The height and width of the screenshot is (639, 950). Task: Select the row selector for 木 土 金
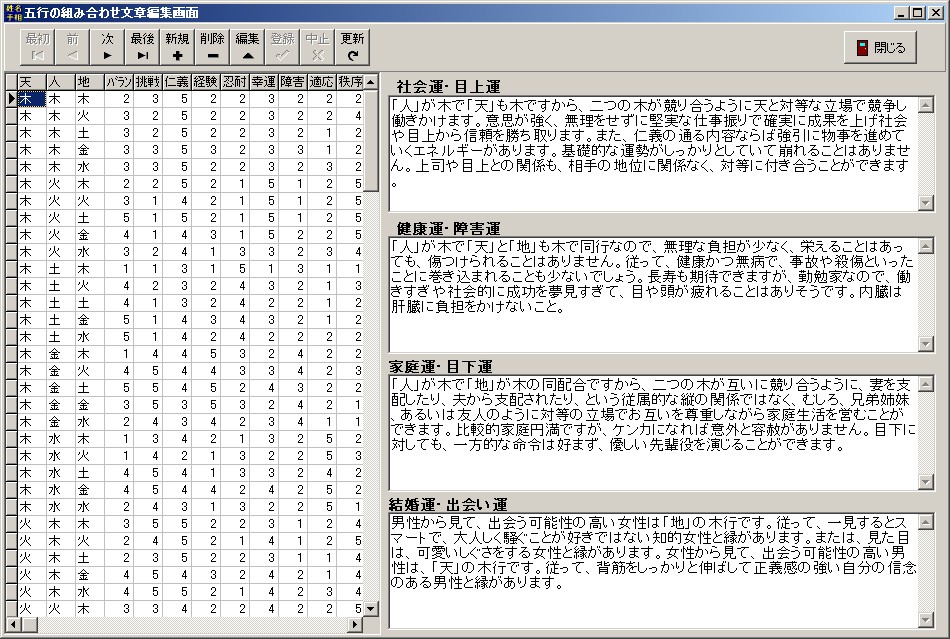12,319
